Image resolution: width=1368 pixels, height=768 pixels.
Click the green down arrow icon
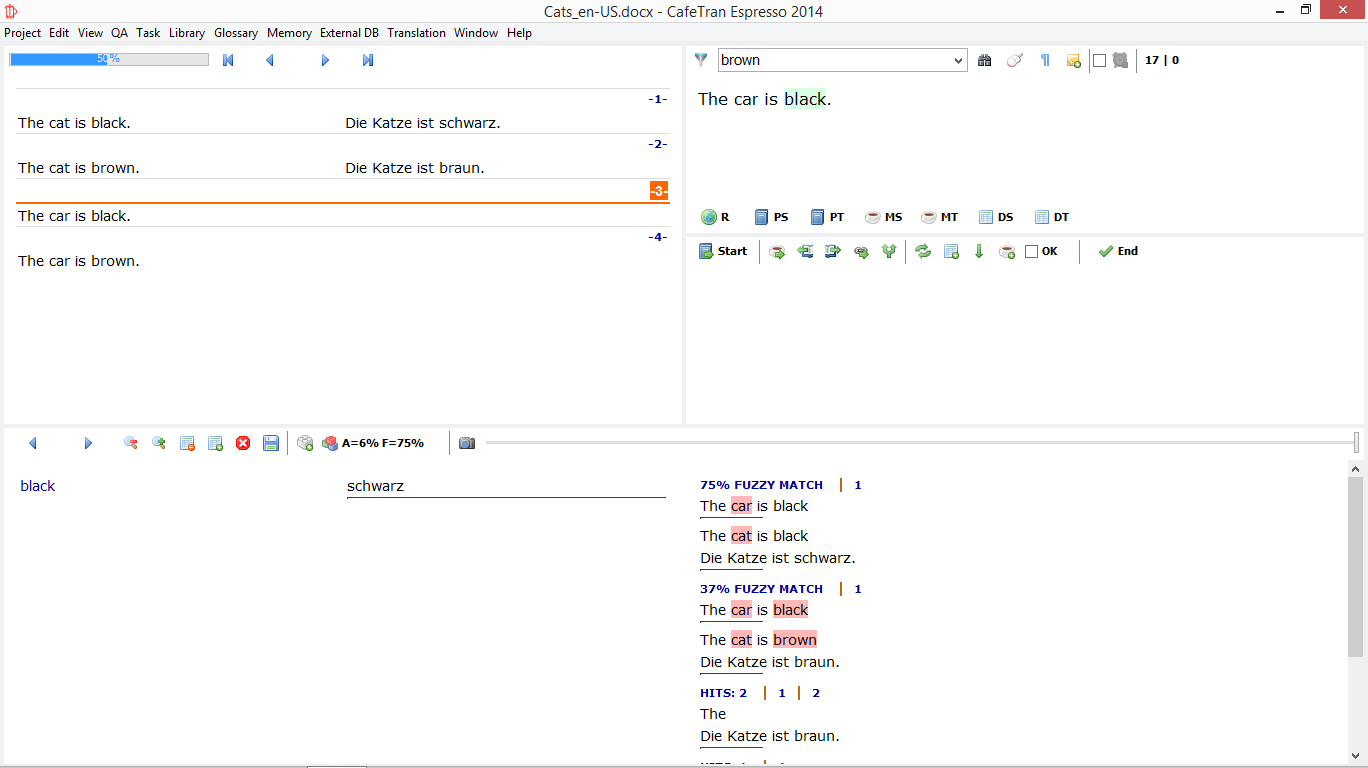pos(979,252)
